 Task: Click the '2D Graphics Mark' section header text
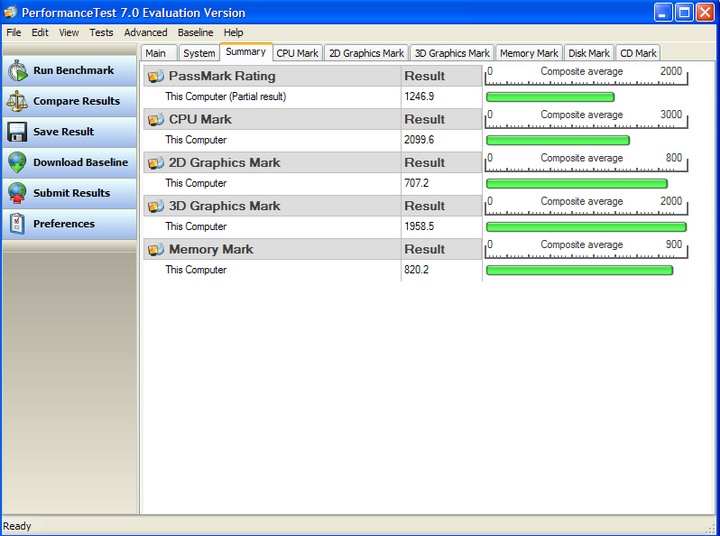point(224,163)
